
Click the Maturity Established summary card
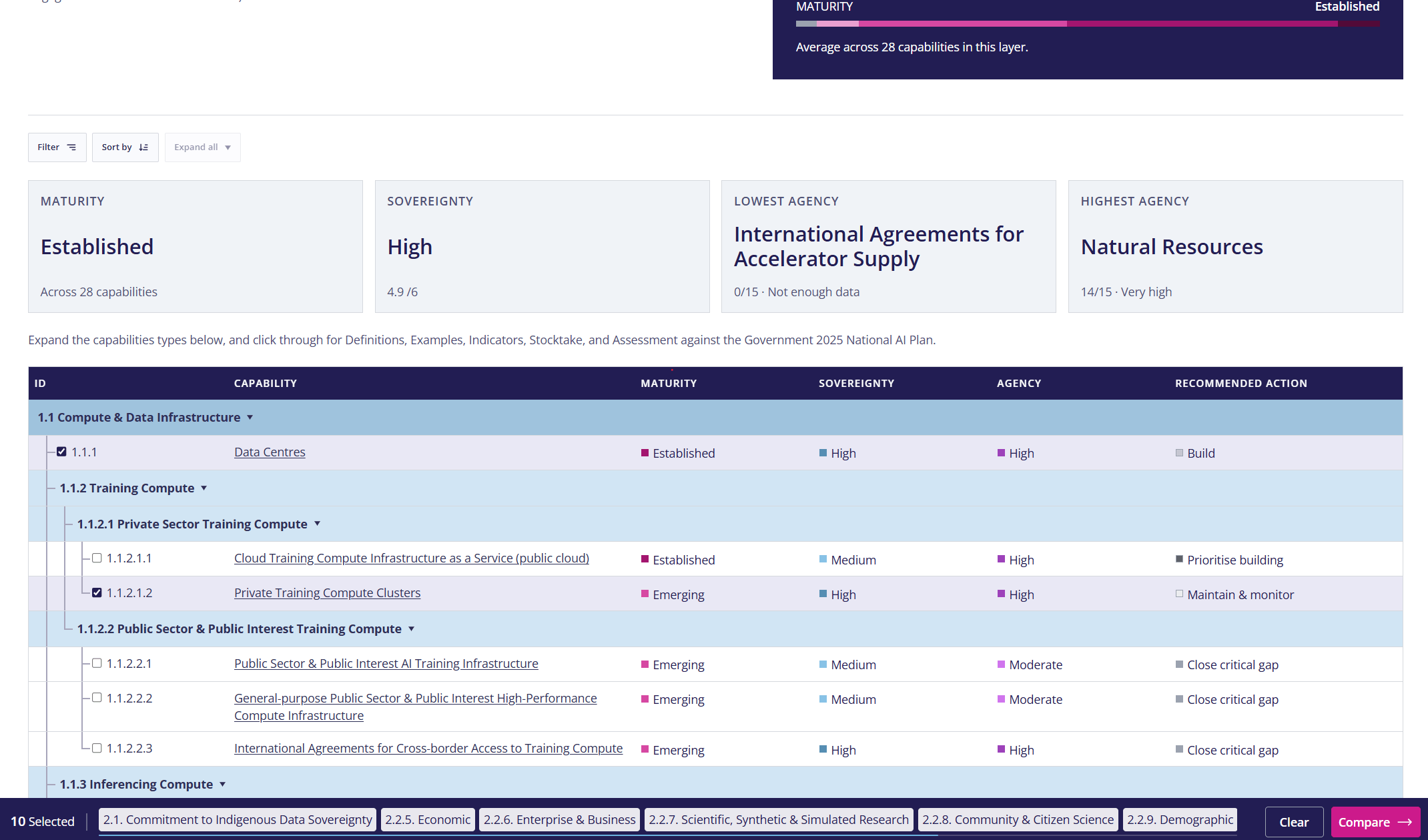click(x=196, y=246)
